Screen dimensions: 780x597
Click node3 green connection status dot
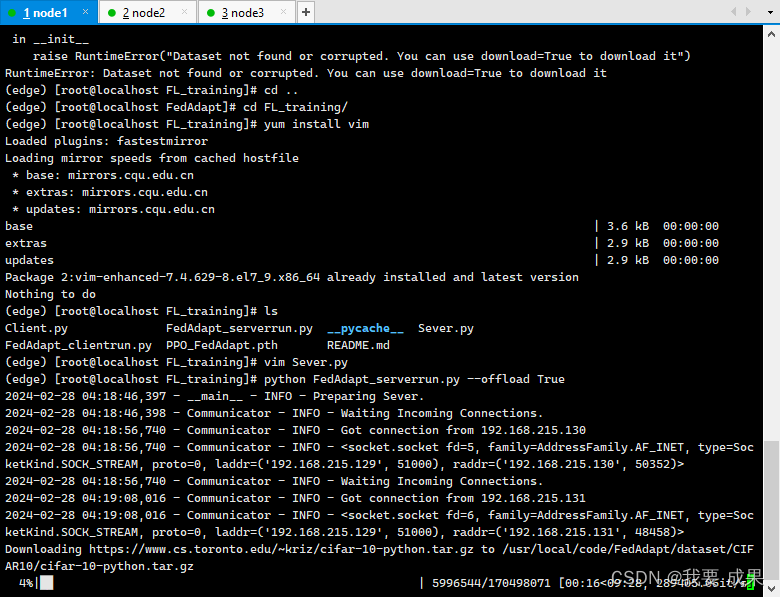tap(211, 13)
